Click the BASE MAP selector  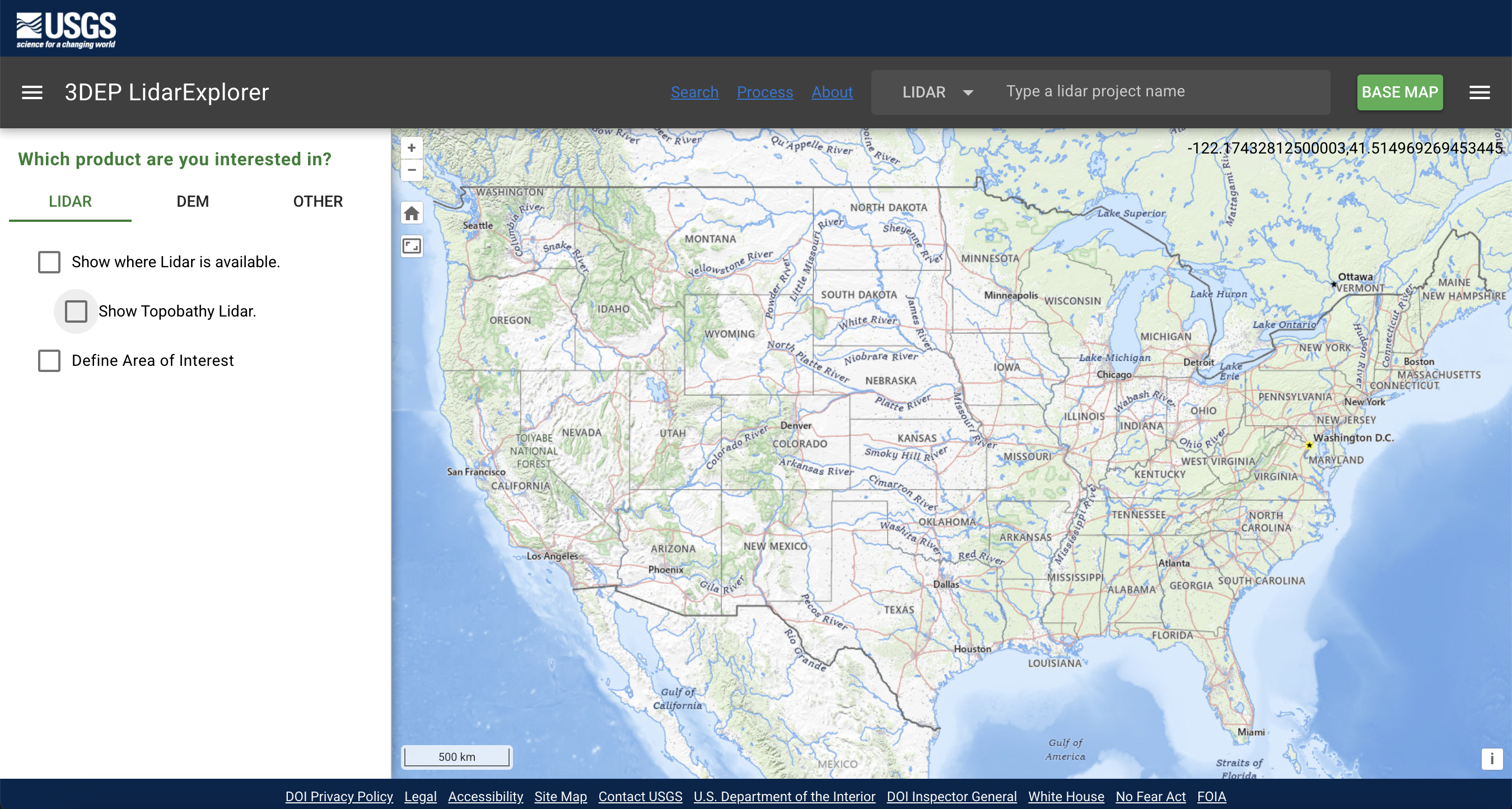(x=1399, y=92)
